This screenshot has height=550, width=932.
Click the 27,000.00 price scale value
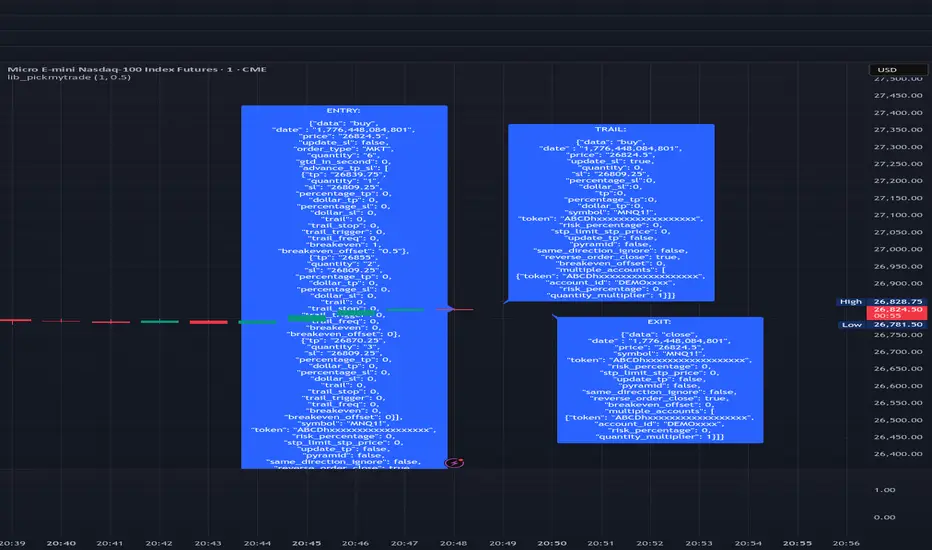898,249
